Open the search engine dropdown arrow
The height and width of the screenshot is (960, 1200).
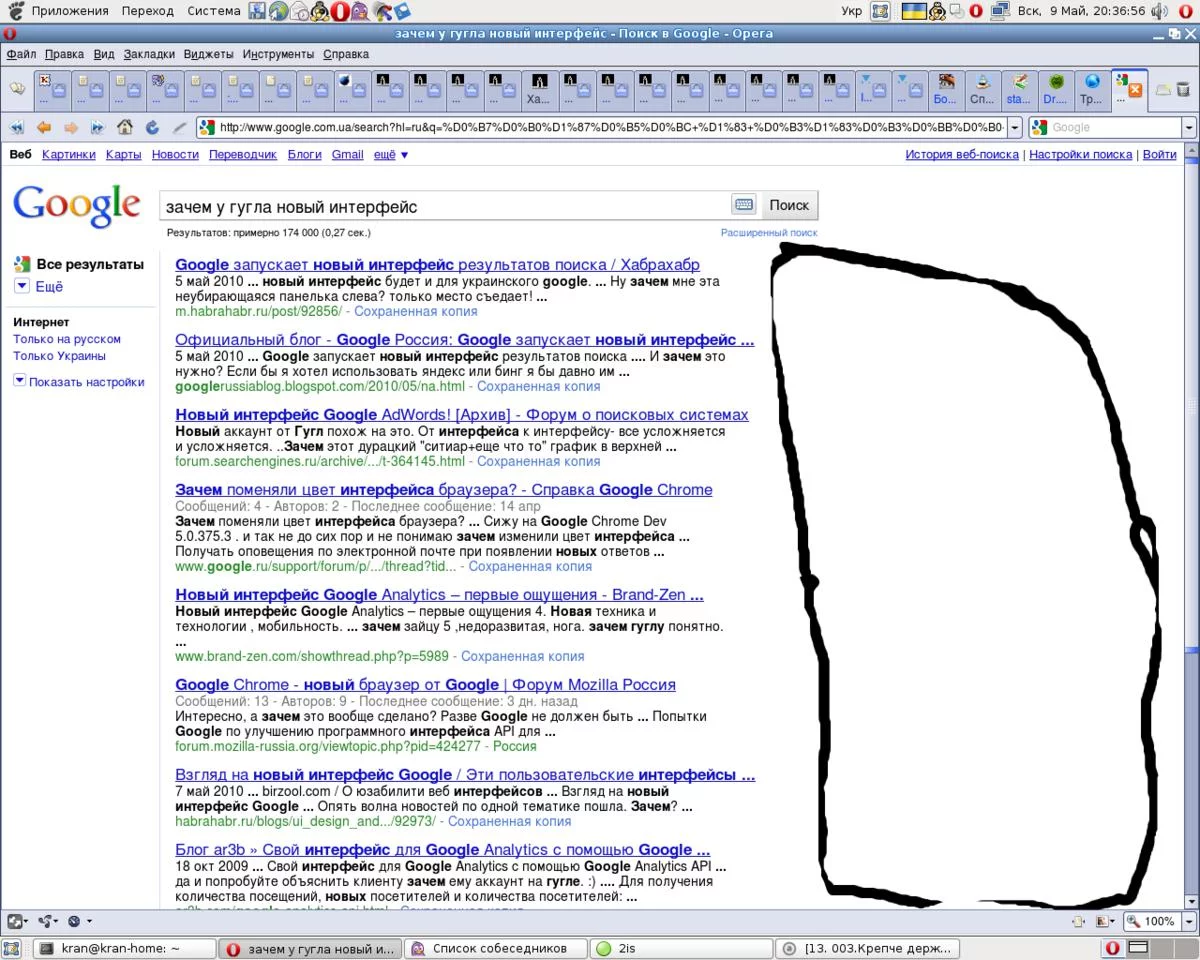tap(1189, 127)
